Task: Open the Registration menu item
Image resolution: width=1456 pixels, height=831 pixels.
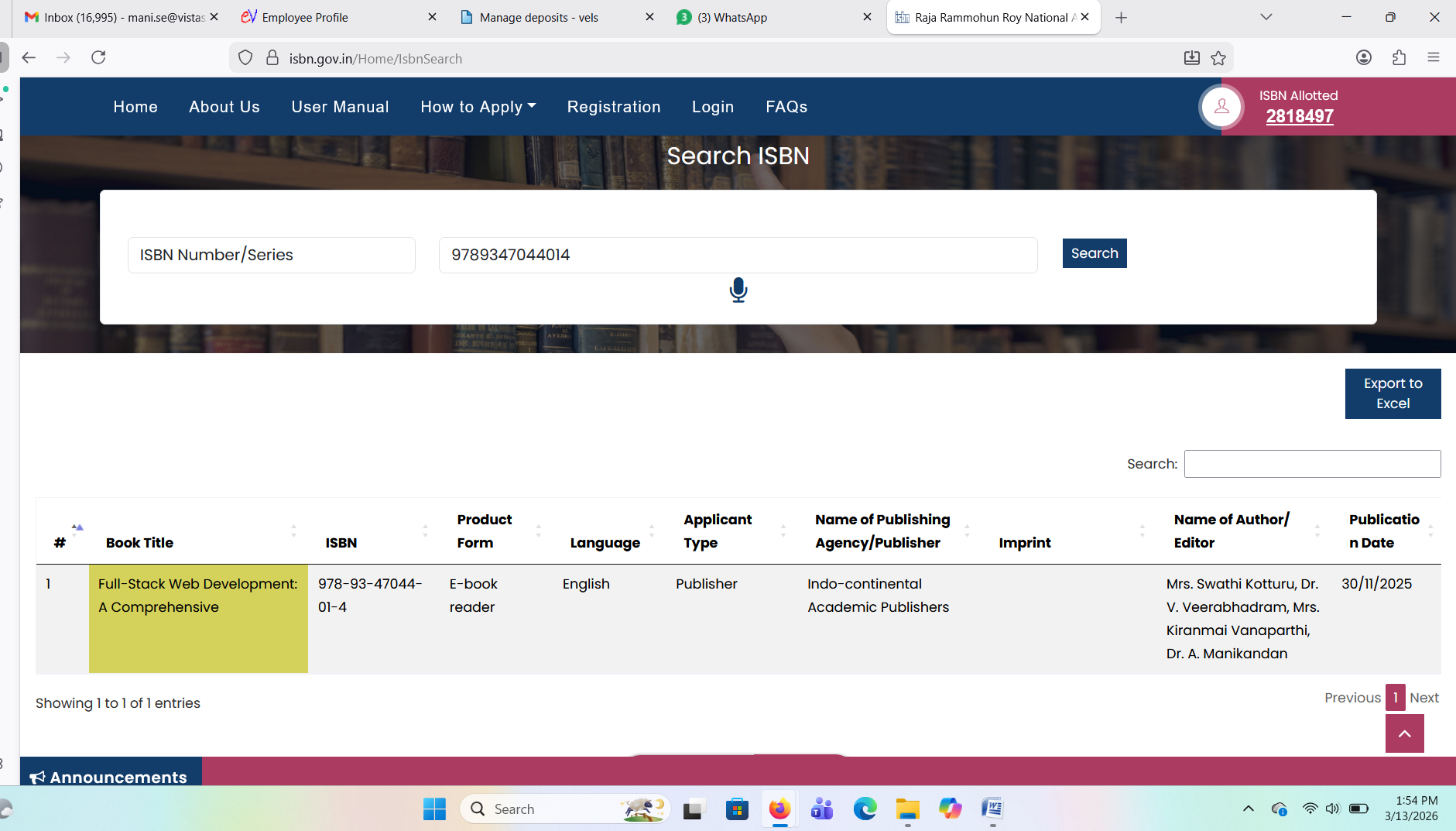Action: point(613,107)
